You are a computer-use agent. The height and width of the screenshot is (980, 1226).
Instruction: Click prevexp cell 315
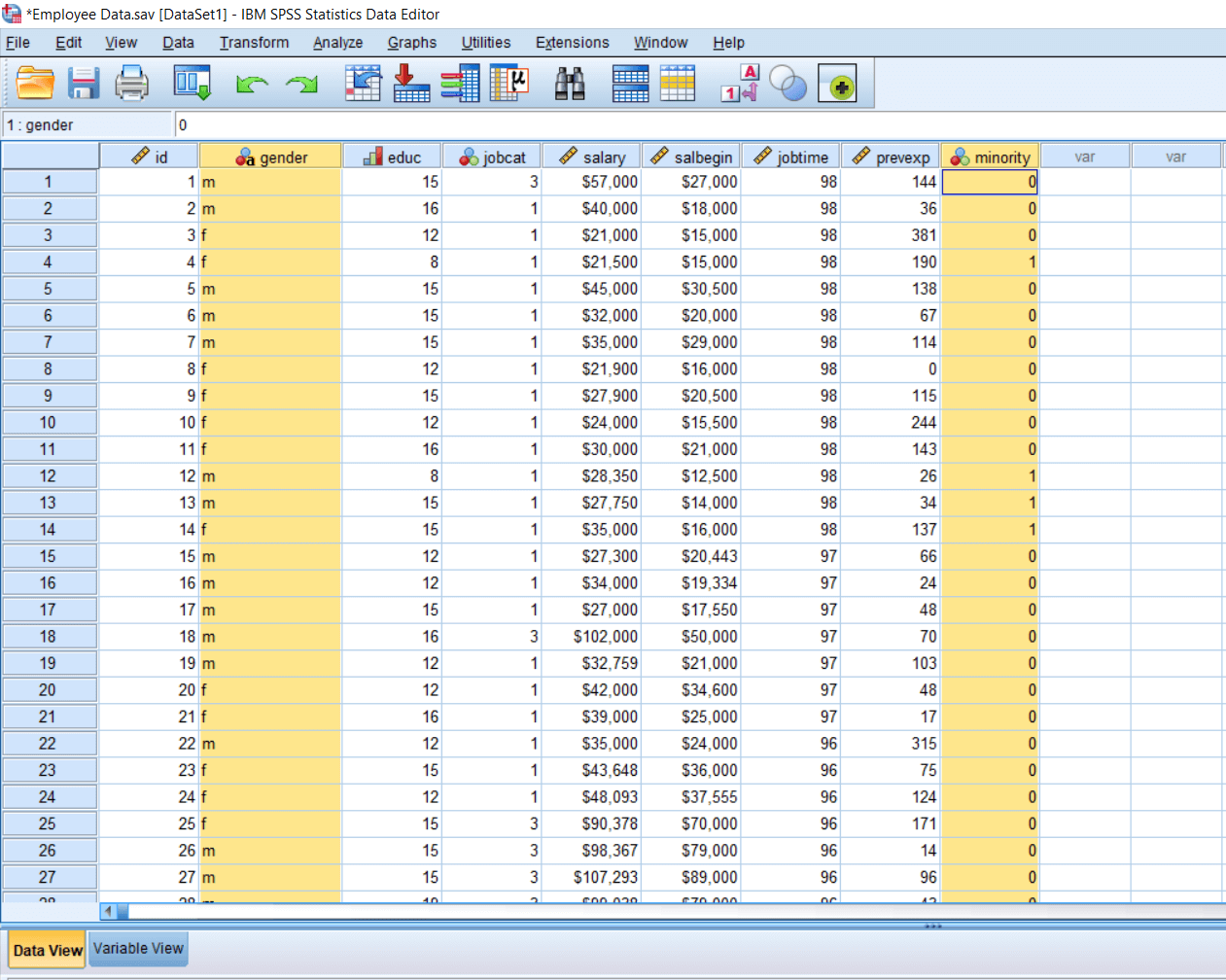[891, 744]
